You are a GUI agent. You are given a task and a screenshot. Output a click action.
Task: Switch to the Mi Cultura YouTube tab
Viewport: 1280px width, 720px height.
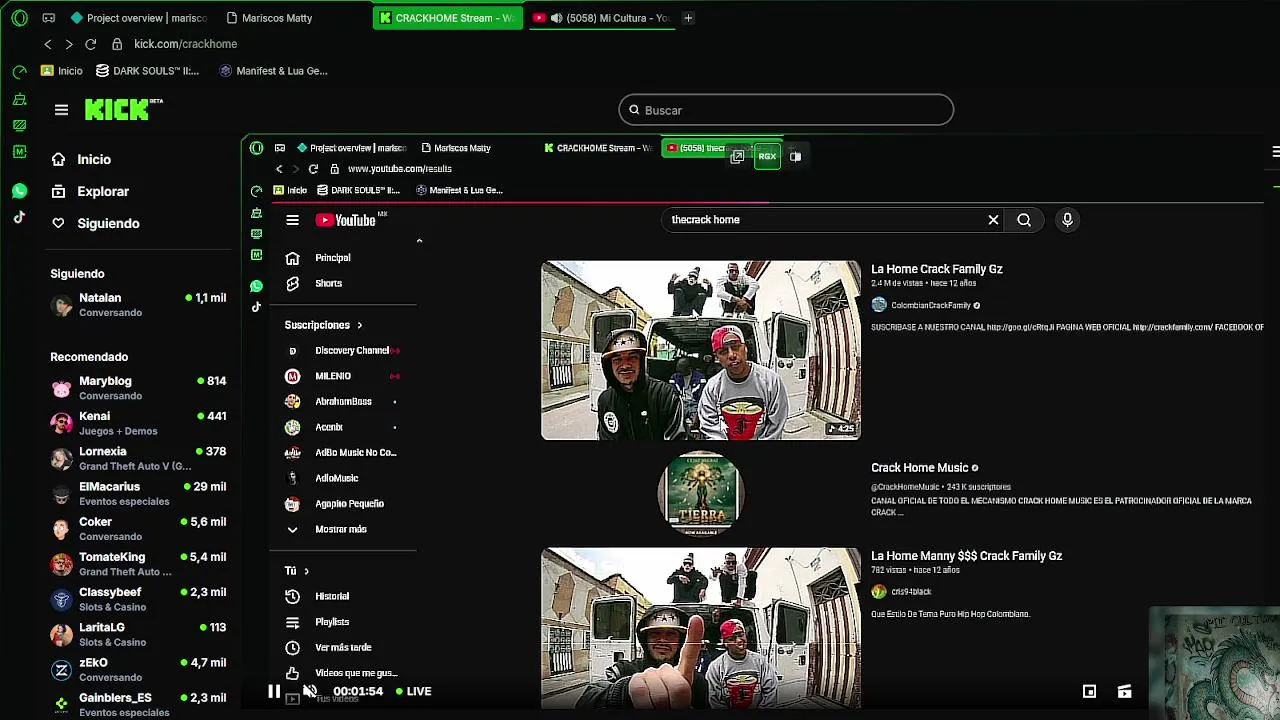pyautogui.click(x=602, y=18)
